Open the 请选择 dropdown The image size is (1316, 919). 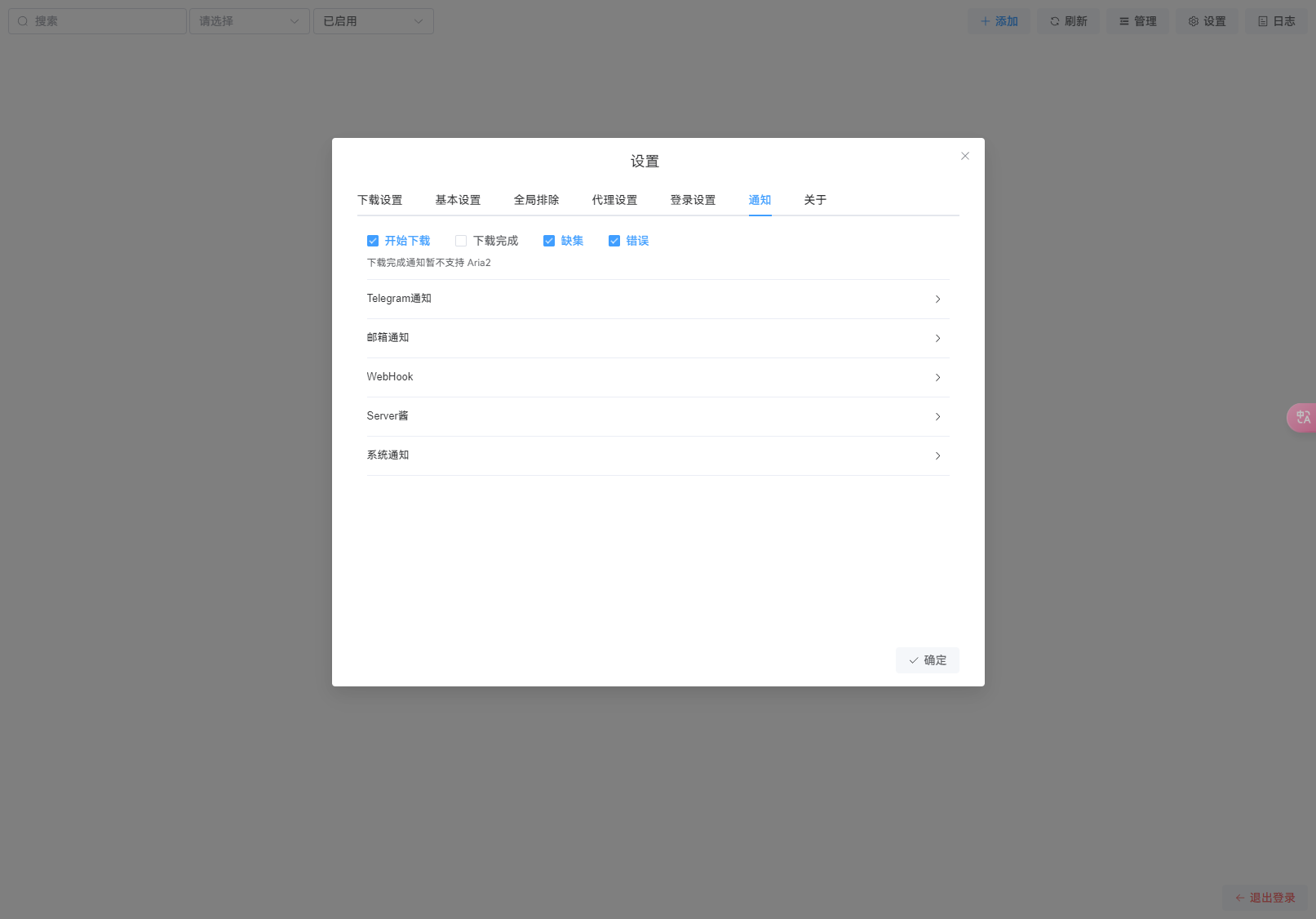coord(250,21)
